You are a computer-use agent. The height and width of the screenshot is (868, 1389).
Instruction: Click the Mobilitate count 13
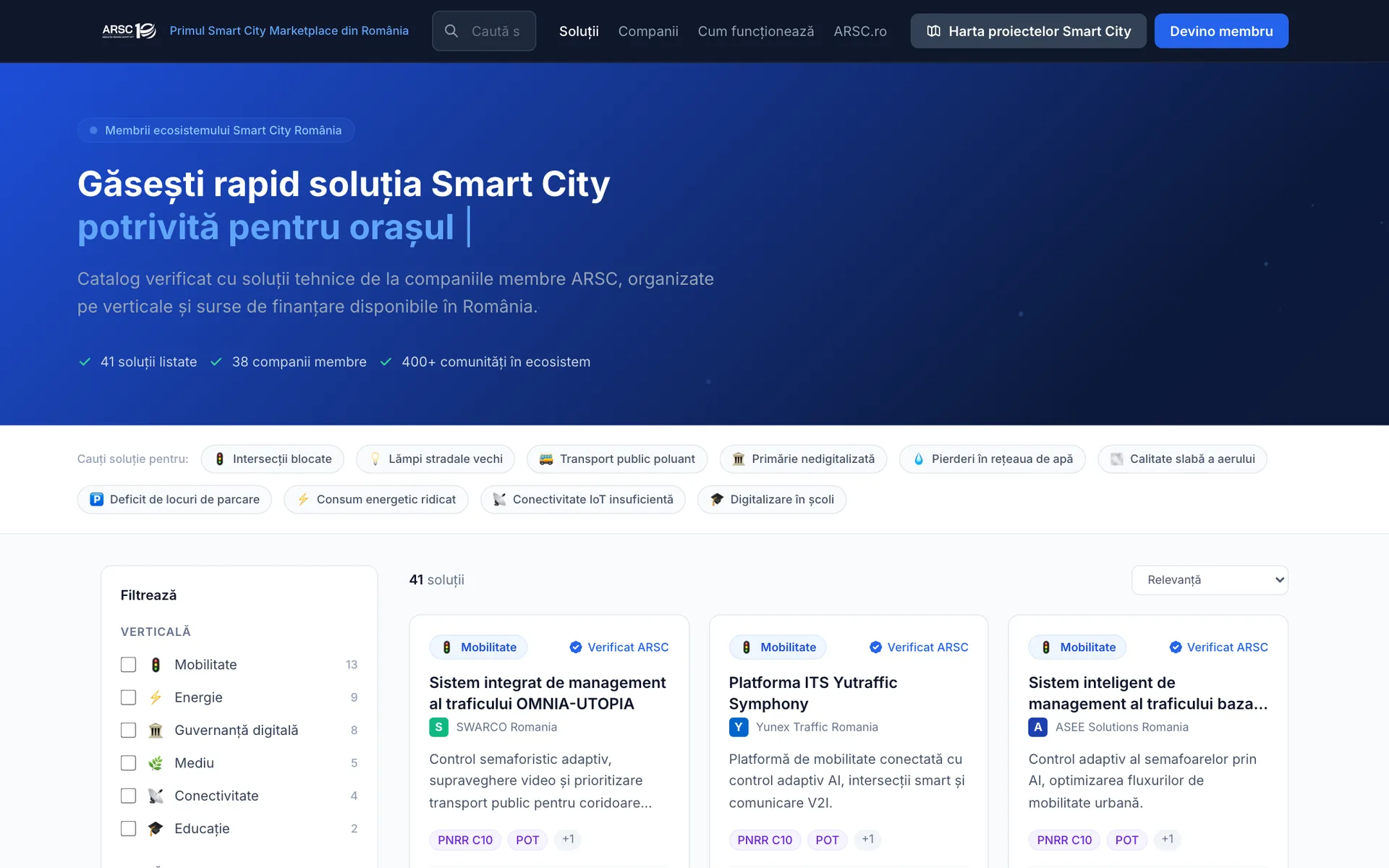click(351, 665)
